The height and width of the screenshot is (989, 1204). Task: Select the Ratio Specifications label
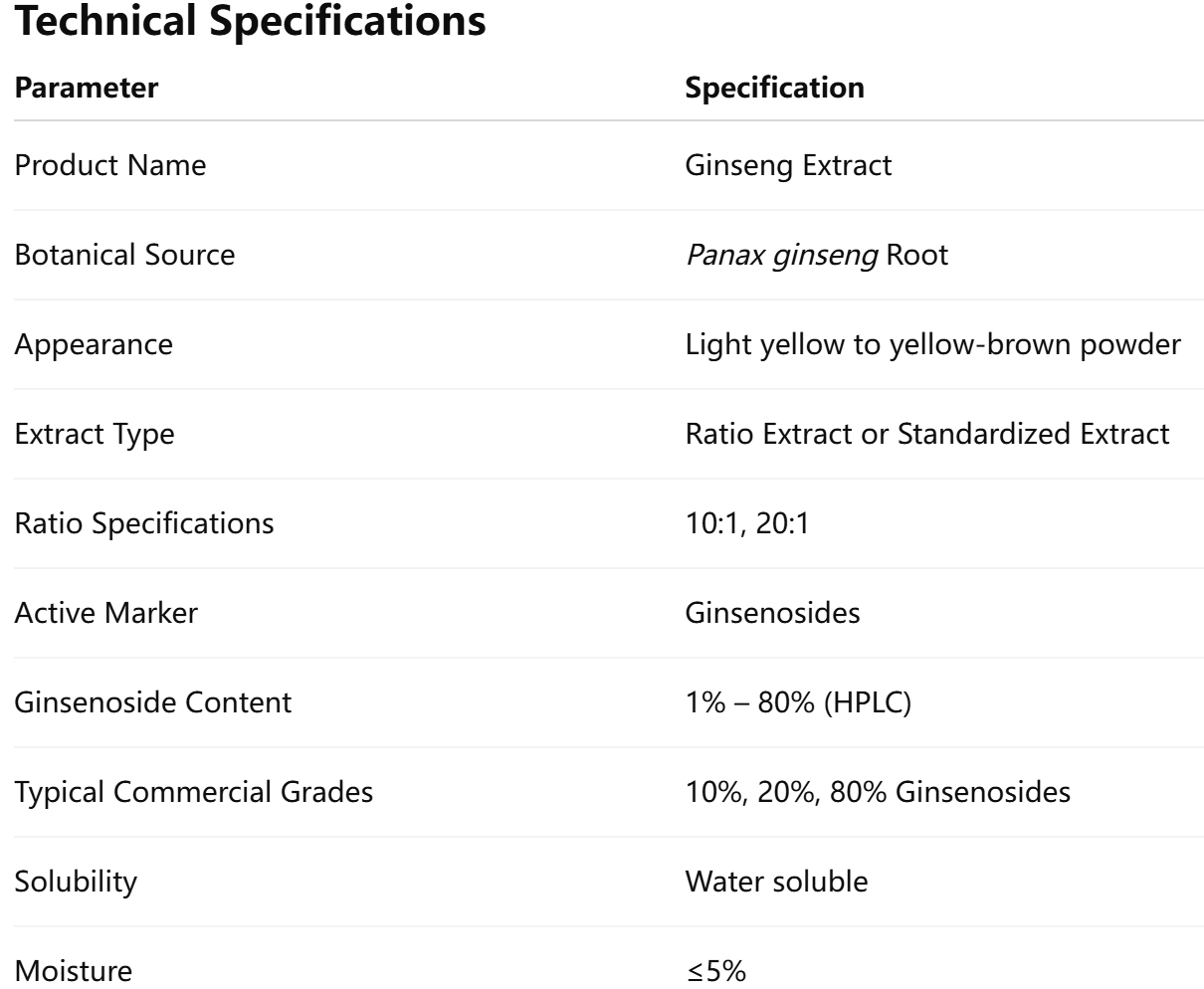coord(144,523)
